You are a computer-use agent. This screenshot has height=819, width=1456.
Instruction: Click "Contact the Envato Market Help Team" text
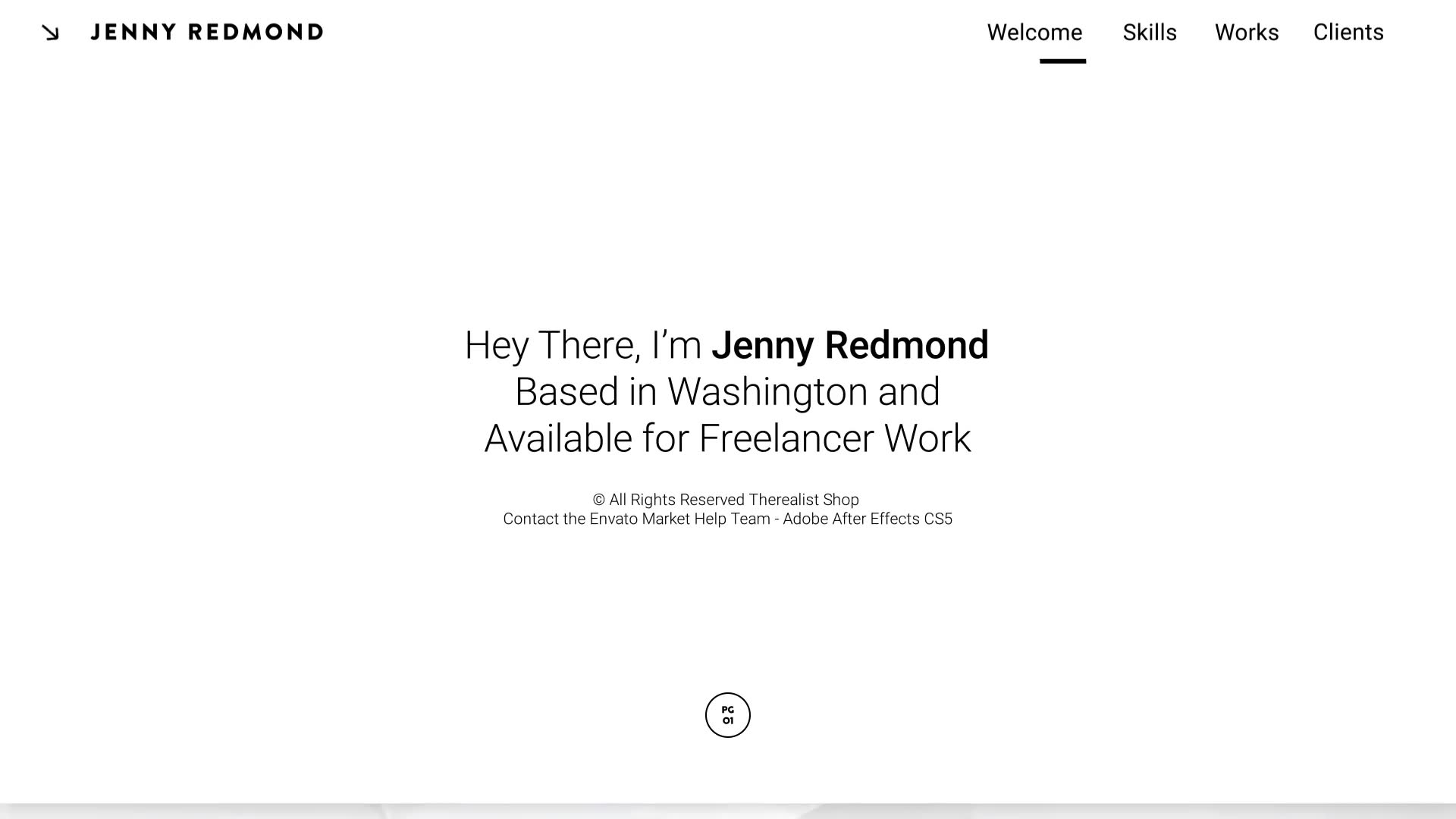tap(636, 519)
